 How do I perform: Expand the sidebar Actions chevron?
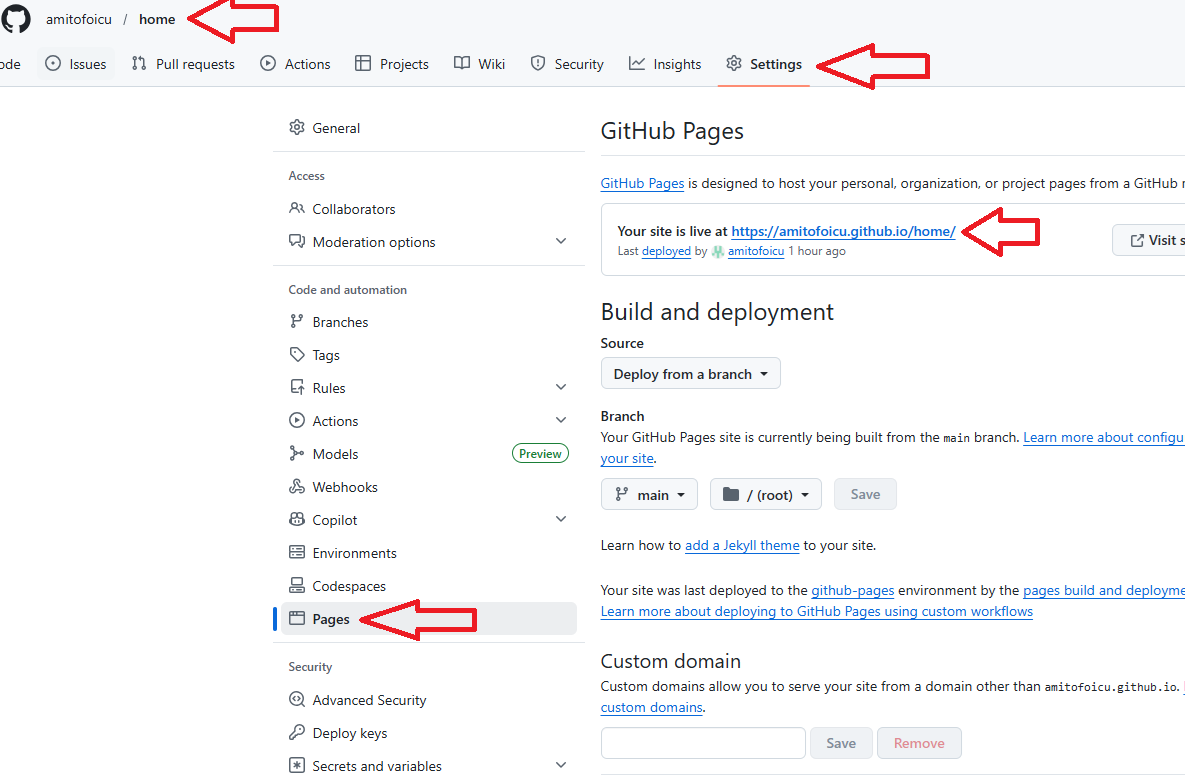561,420
